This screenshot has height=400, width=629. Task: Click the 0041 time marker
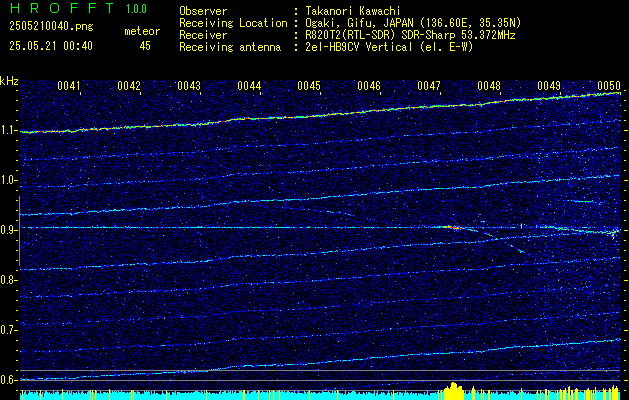[69, 86]
